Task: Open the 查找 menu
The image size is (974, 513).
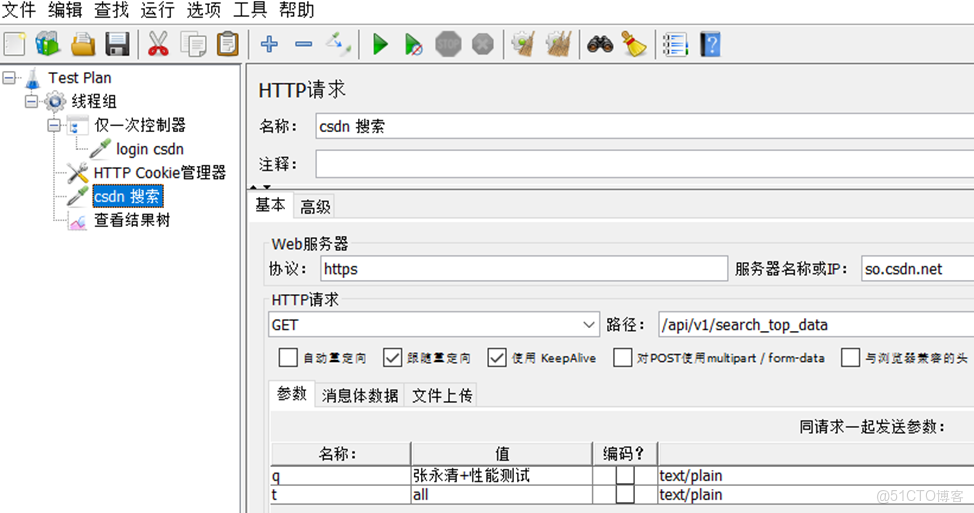Action: [x=112, y=10]
